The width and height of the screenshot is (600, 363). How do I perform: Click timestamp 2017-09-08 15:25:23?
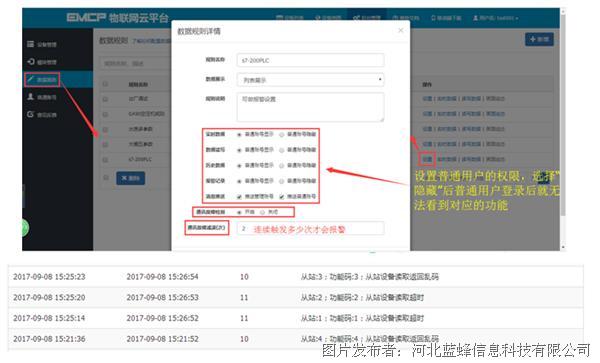[49, 277]
